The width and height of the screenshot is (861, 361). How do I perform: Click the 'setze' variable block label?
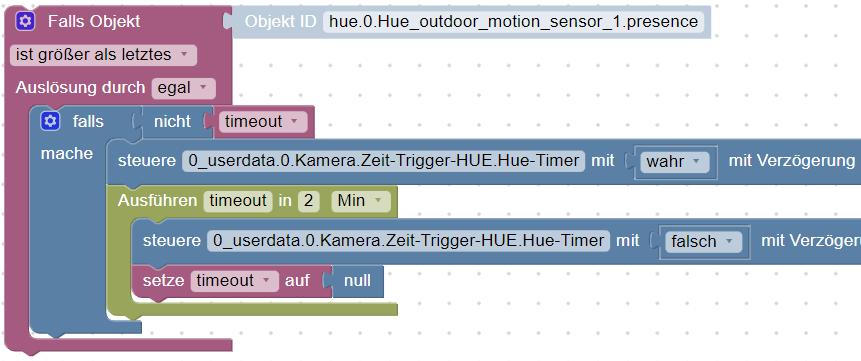pyautogui.click(x=163, y=281)
